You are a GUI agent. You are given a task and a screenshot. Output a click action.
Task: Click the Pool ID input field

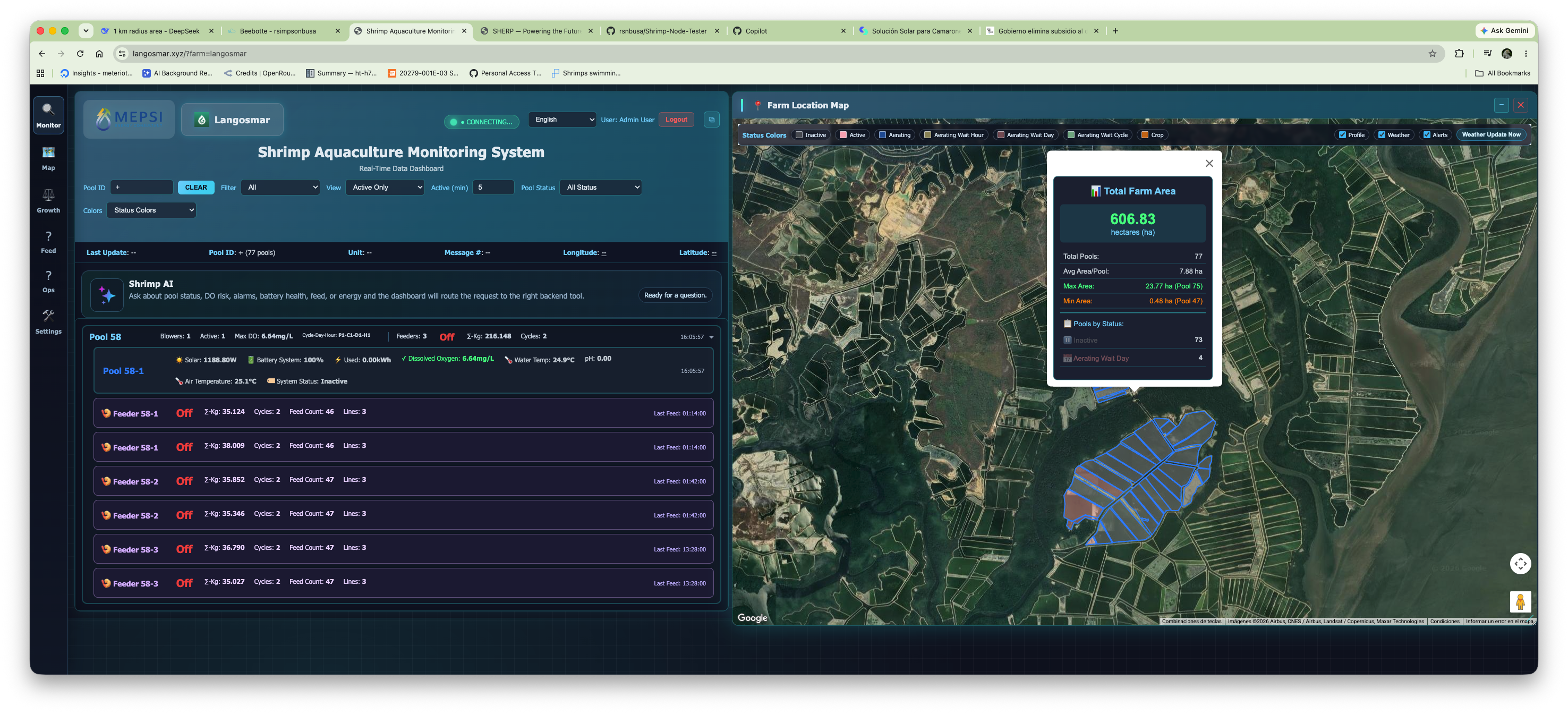click(x=141, y=188)
